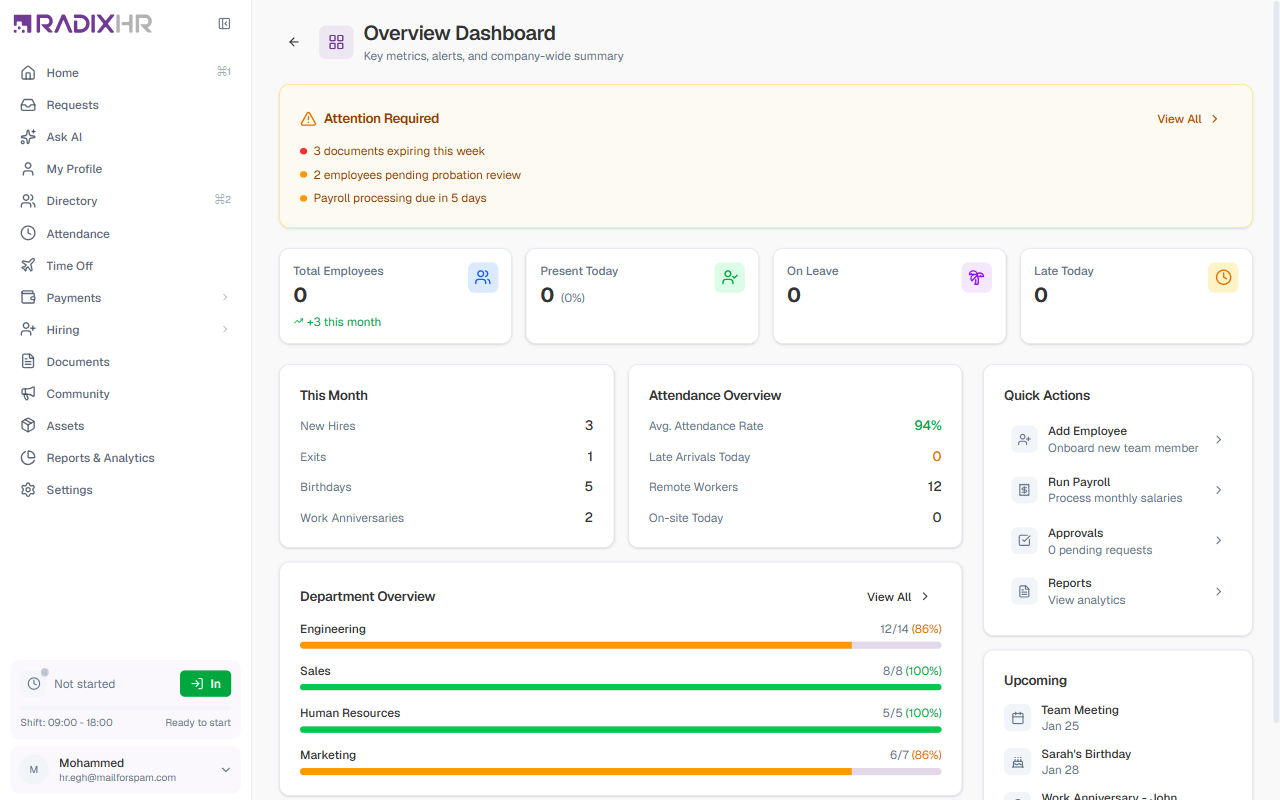
Task: Click the On Leave palm tree icon
Action: 977,278
